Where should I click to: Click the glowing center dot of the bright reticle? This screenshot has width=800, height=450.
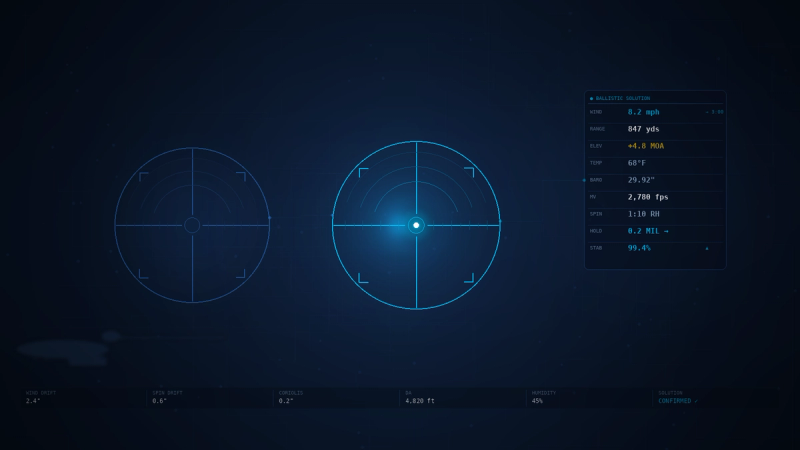click(416, 225)
